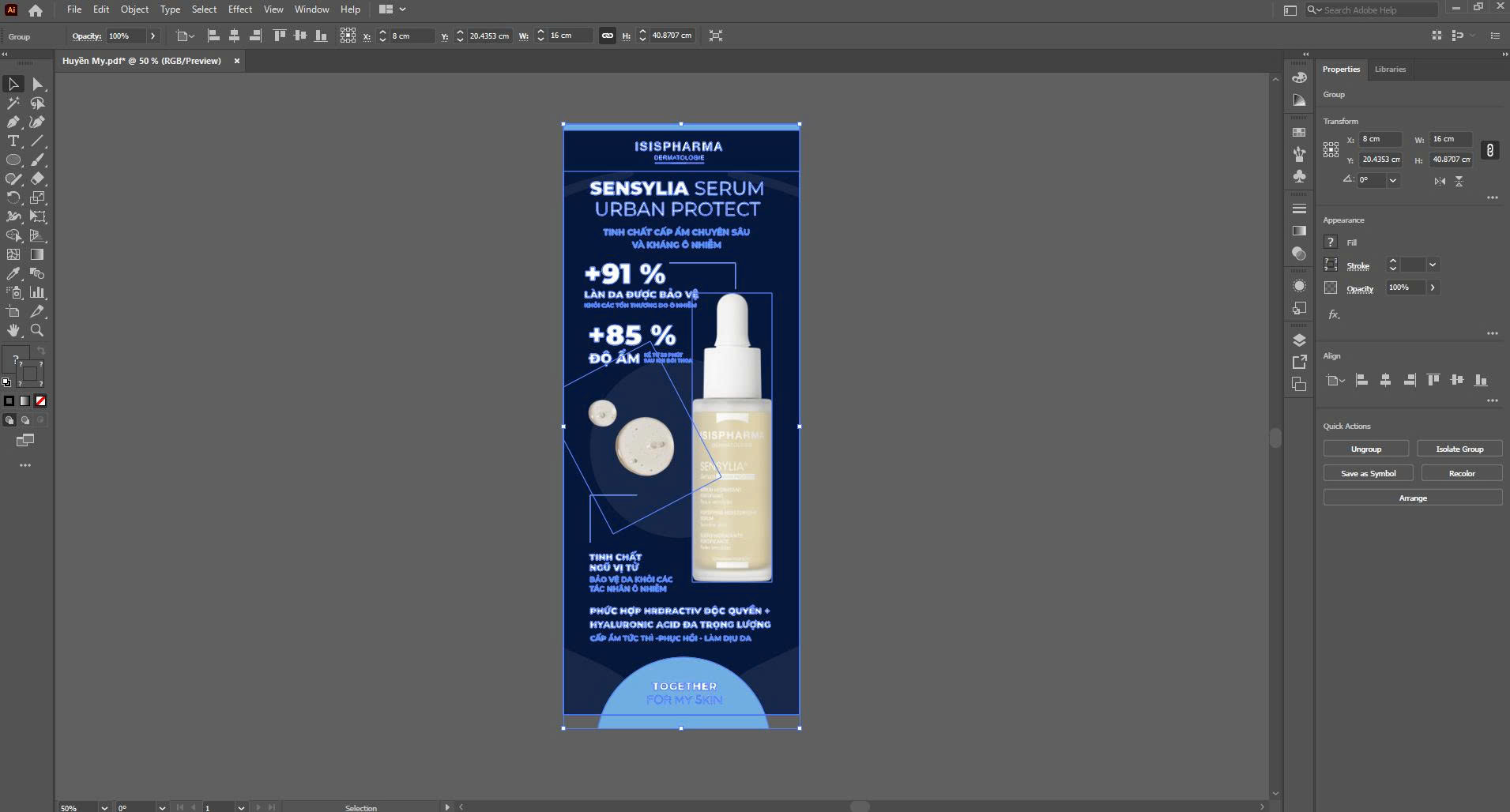
Task: Choose the Lasso tool
Action: [x=37, y=103]
